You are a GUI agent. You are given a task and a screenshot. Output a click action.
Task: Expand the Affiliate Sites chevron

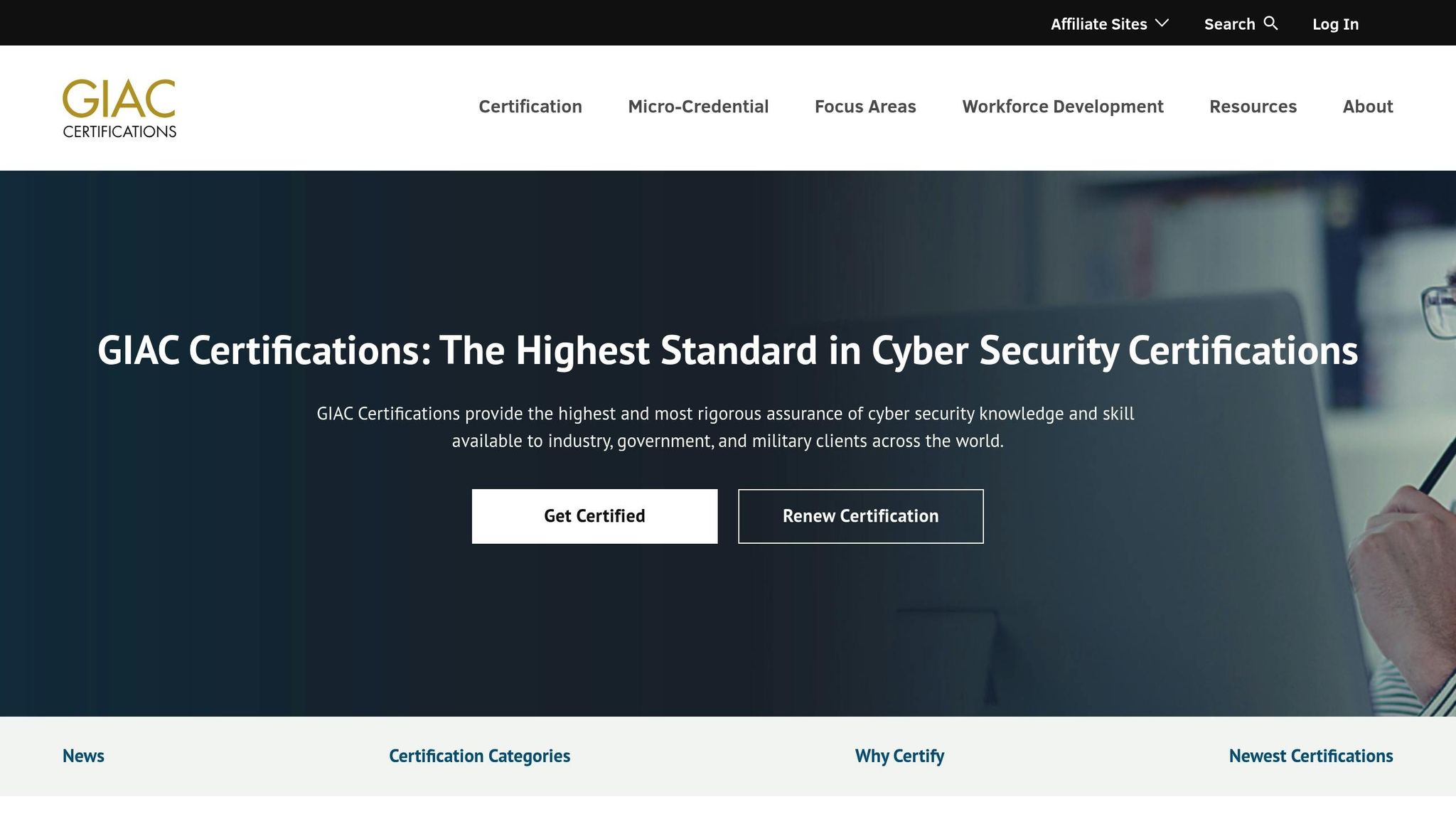click(1162, 23)
